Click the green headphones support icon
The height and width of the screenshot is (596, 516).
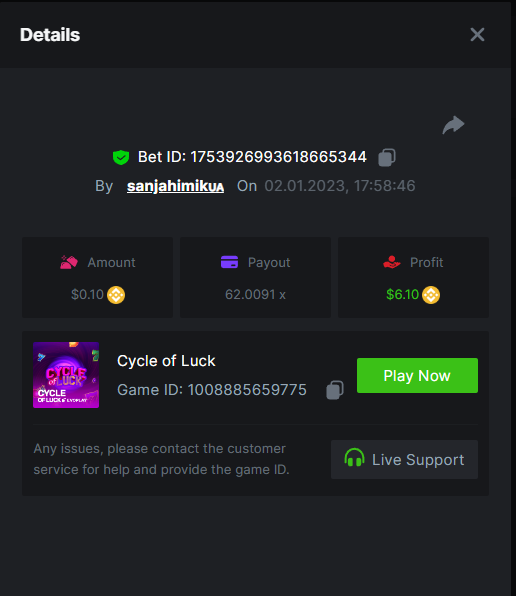coord(354,458)
